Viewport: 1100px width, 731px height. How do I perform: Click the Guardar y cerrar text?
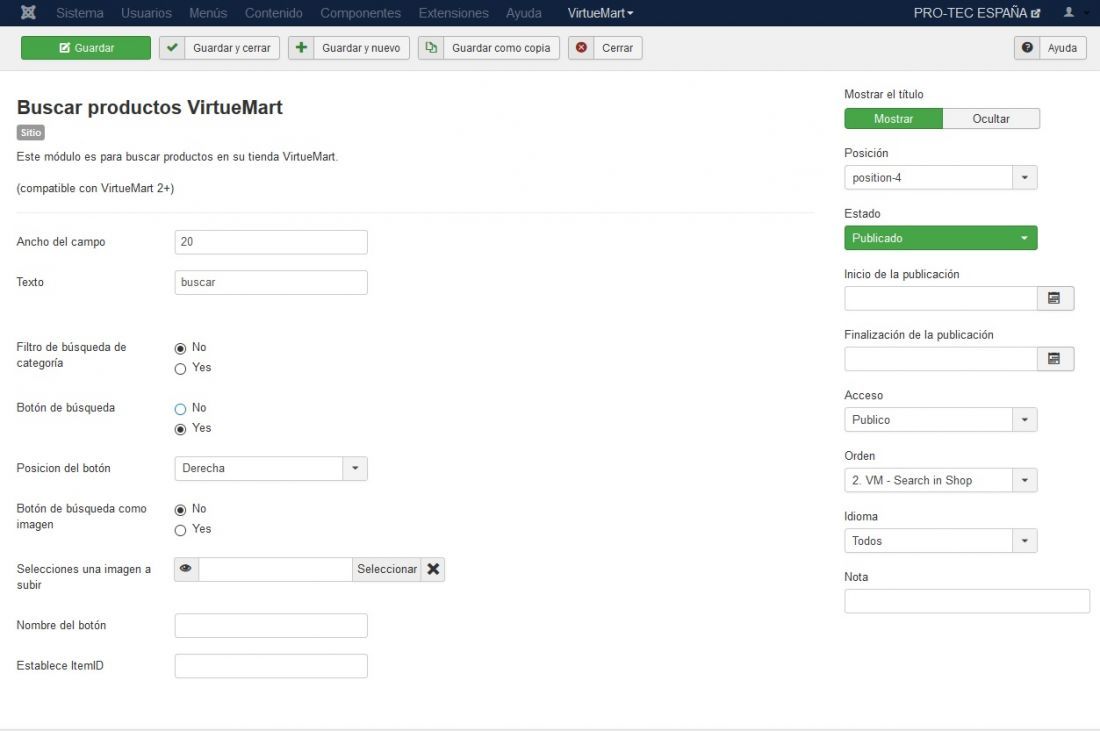pos(232,48)
